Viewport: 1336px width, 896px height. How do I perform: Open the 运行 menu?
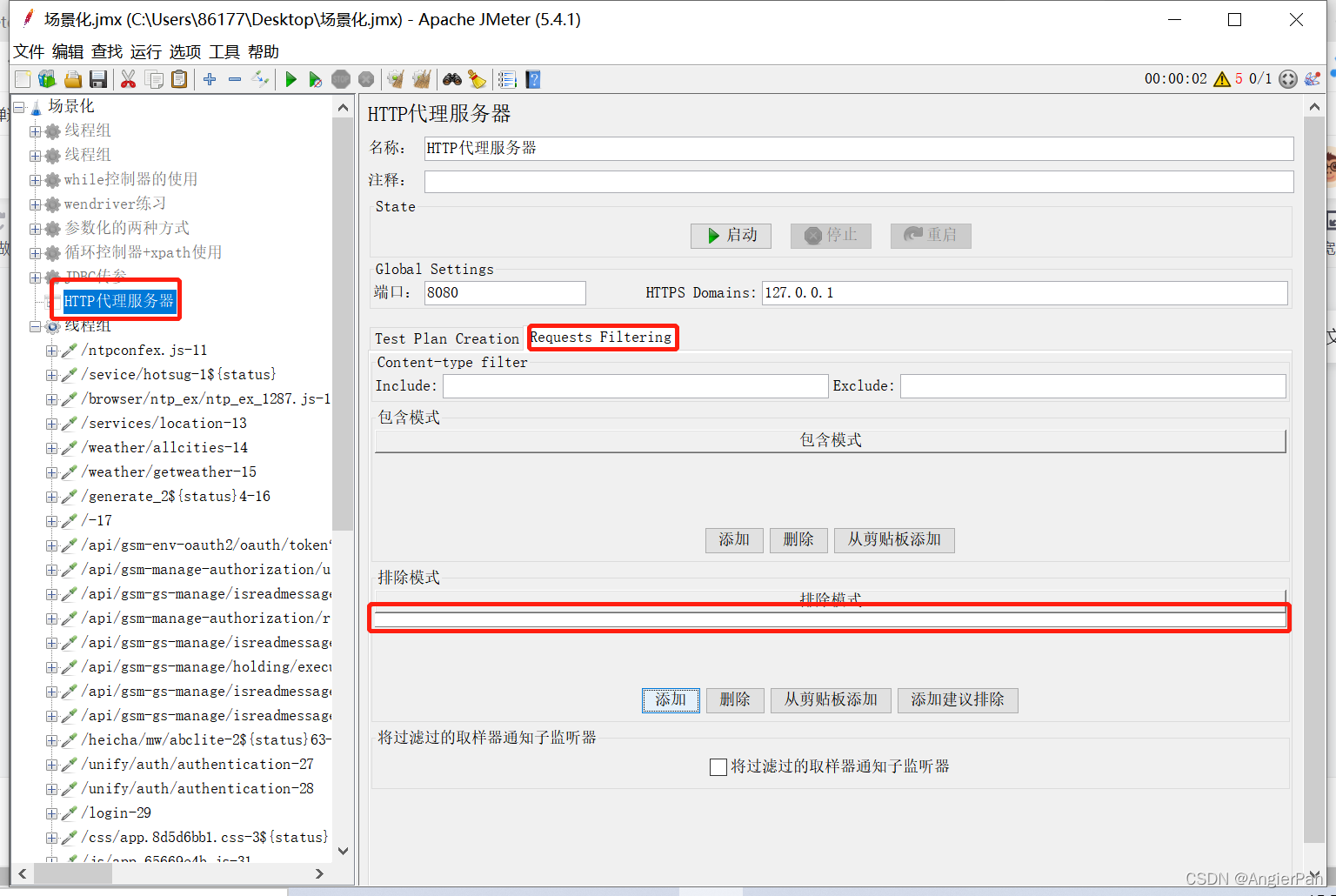point(146,52)
